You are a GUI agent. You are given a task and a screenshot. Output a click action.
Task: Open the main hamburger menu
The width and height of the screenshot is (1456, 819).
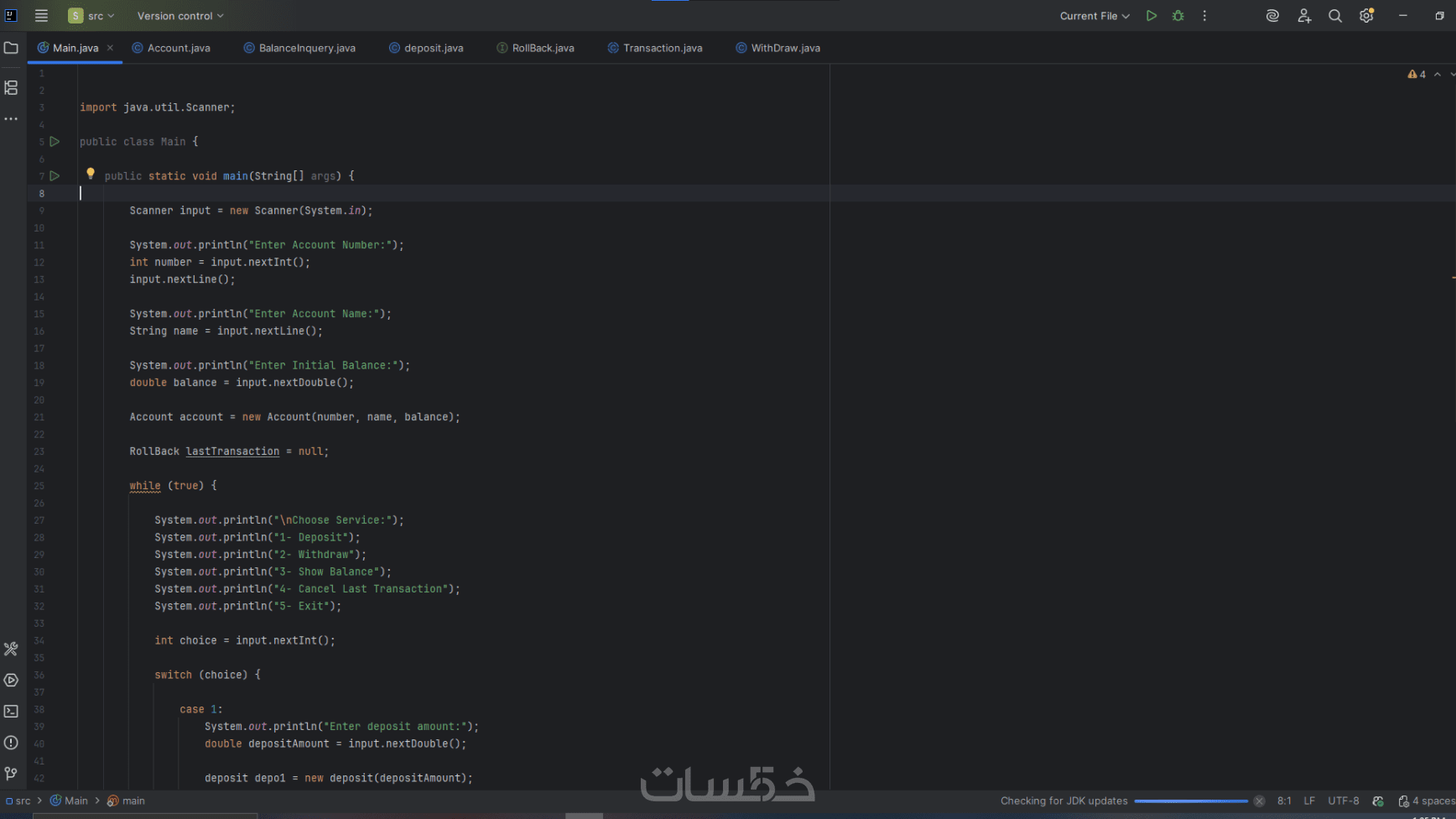click(x=41, y=16)
